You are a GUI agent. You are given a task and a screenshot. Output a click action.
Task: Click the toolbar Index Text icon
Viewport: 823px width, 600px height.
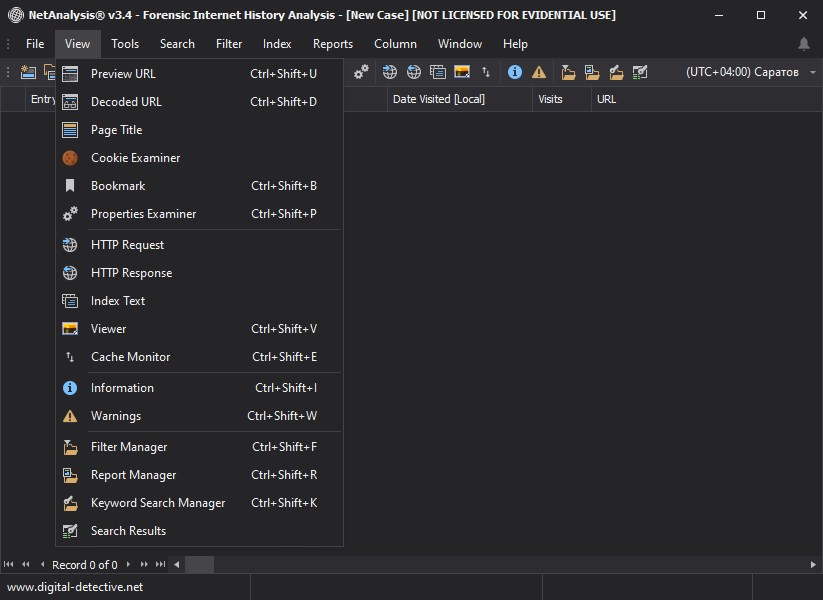click(438, 72)
